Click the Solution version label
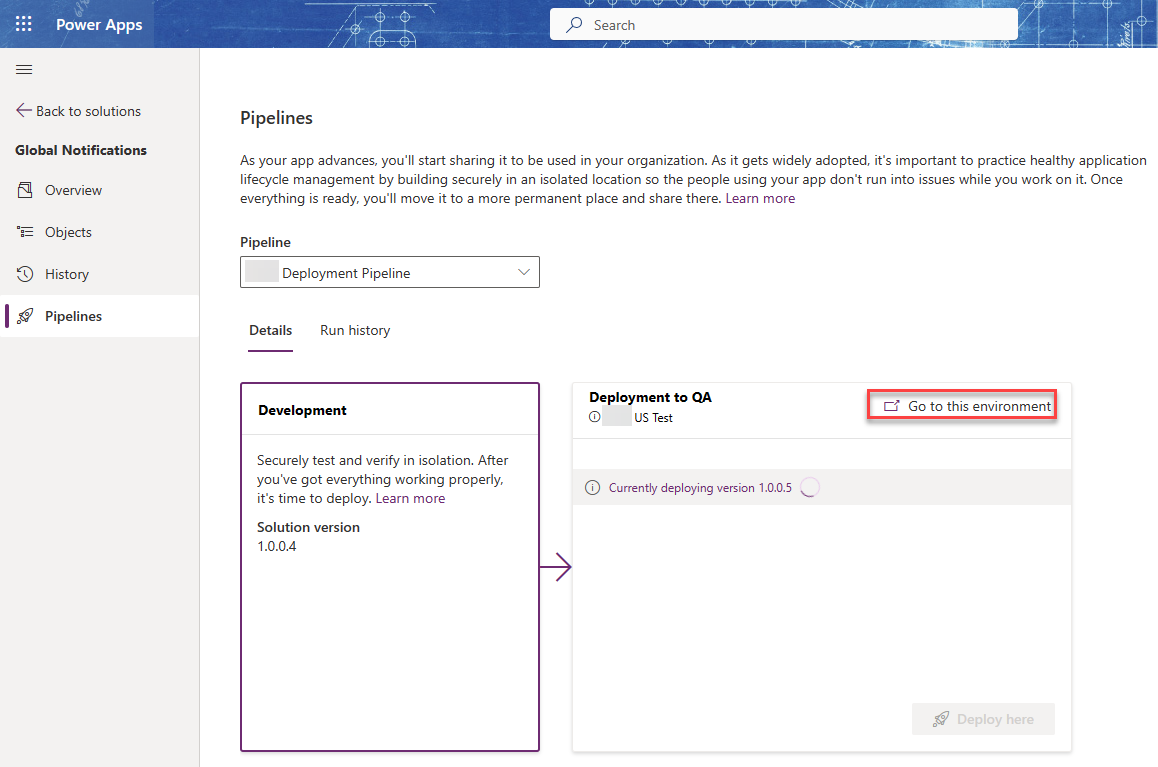 [x=309, y=527]
